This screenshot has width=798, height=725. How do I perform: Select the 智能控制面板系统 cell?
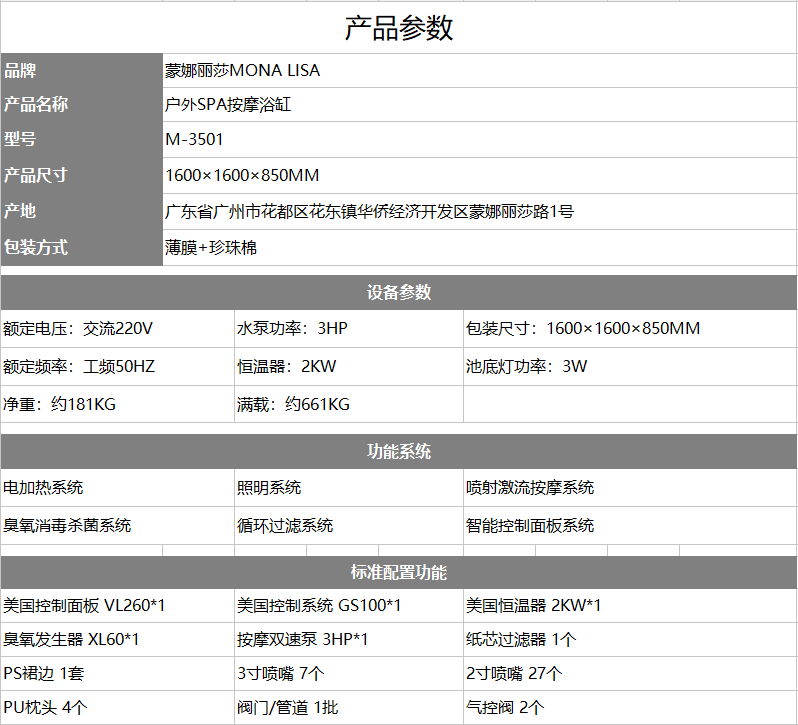(530, 525)
